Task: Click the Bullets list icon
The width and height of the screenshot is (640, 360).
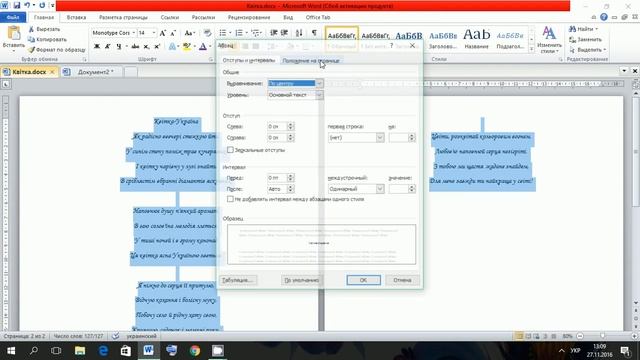Action: 222,33
